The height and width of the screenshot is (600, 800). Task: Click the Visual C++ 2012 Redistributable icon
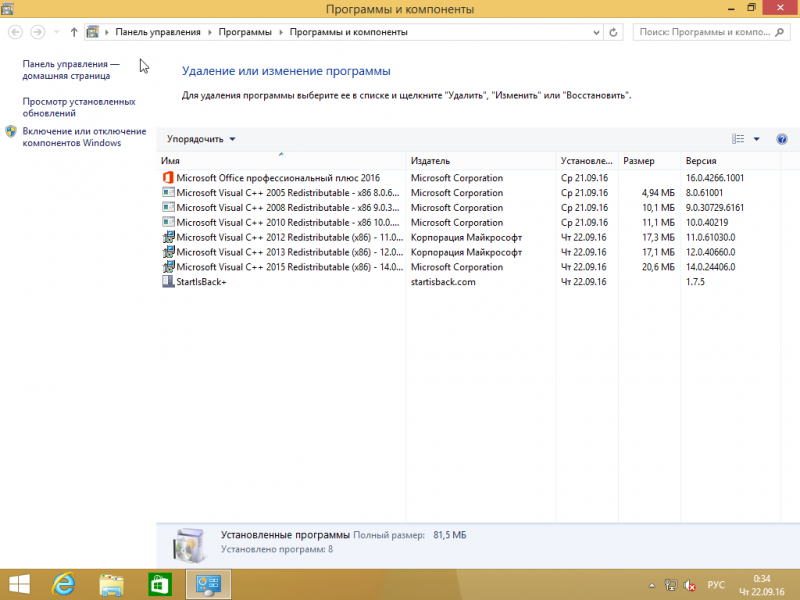coord(168,237)
